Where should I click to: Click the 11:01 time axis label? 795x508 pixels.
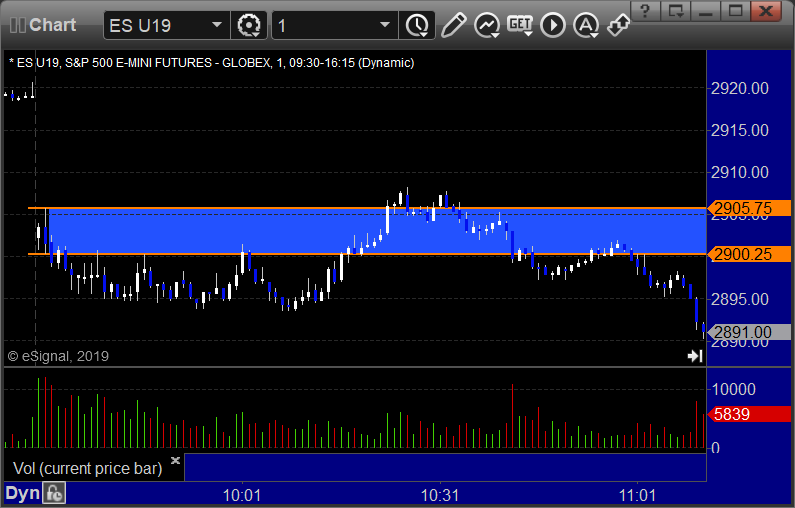(637, 495)
